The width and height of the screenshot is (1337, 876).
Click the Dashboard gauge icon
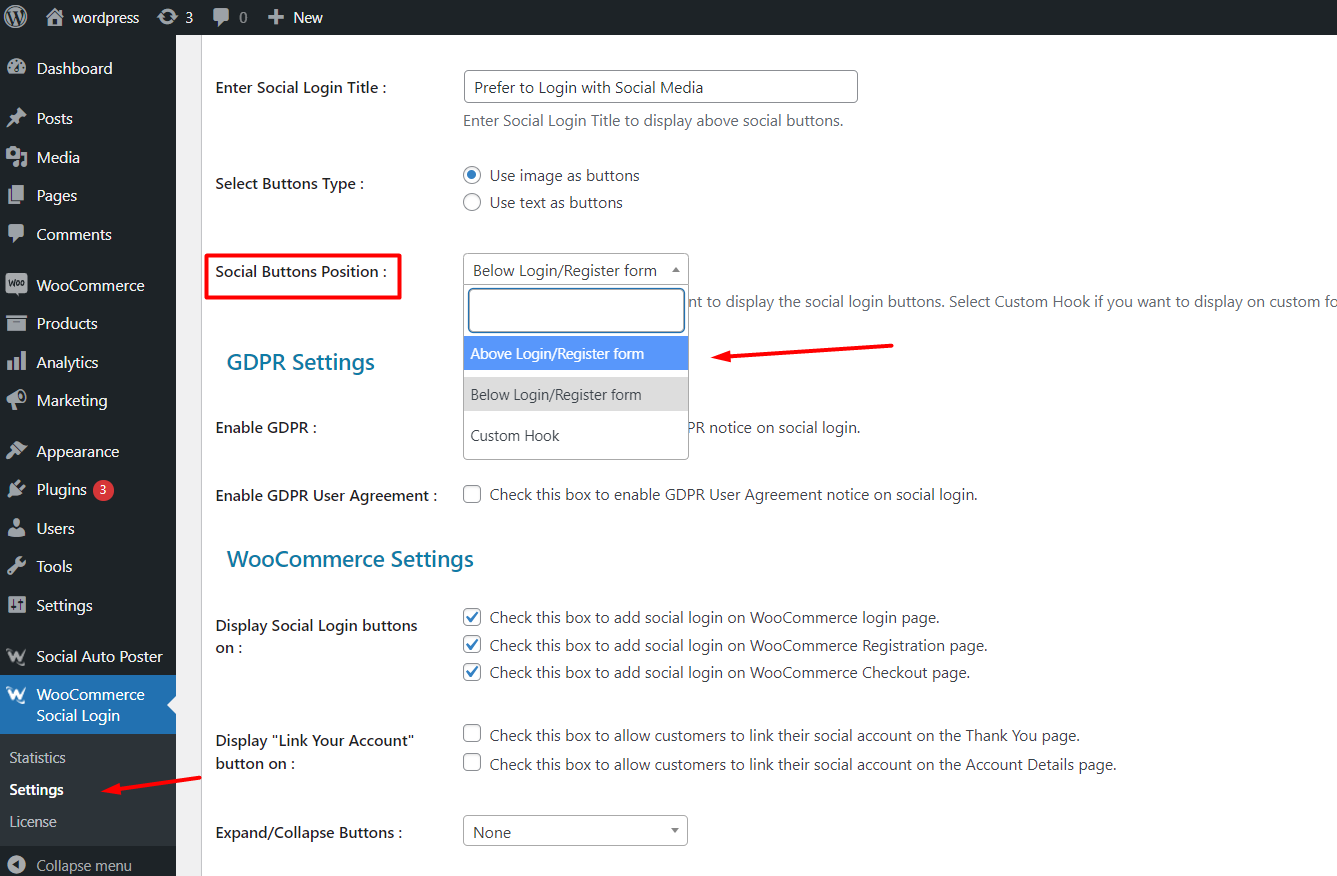pos(16,68)
